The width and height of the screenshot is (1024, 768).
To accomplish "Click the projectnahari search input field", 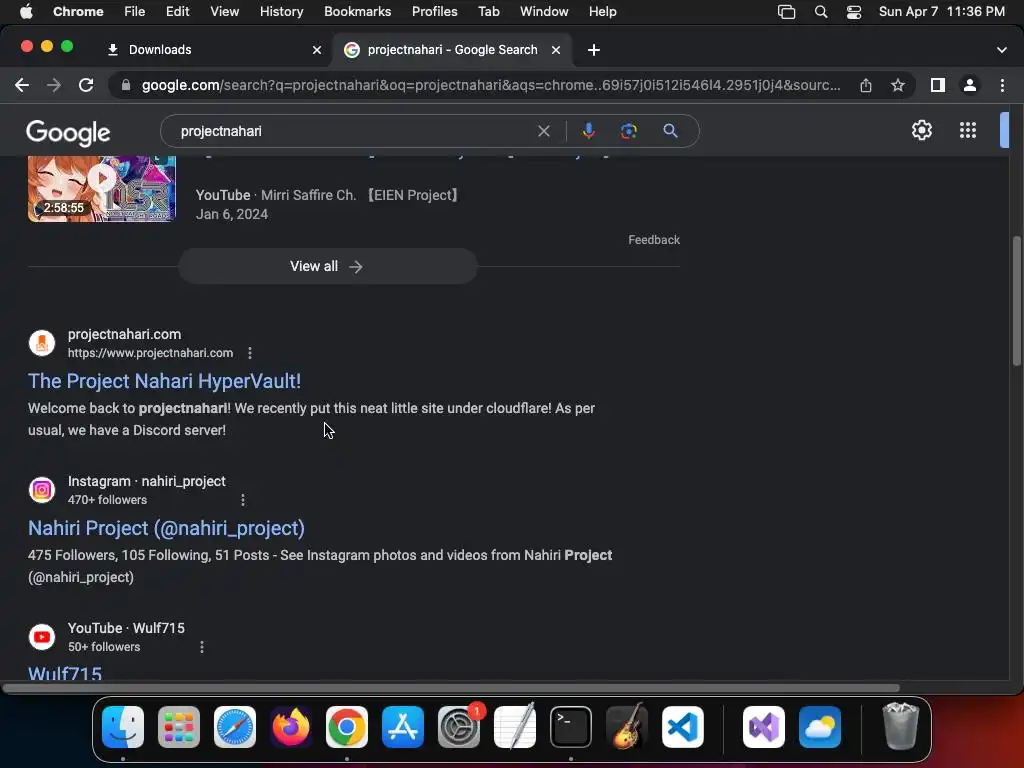I will coord(353,131).
